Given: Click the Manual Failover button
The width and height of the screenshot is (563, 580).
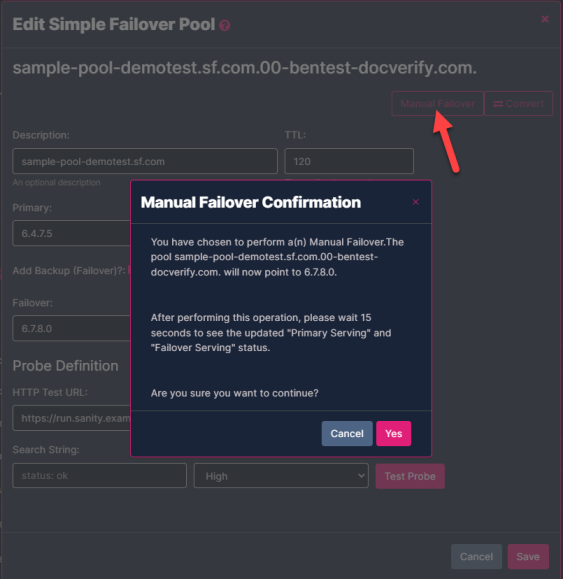Looking at the screenshot, I should [x=437, y=104].
